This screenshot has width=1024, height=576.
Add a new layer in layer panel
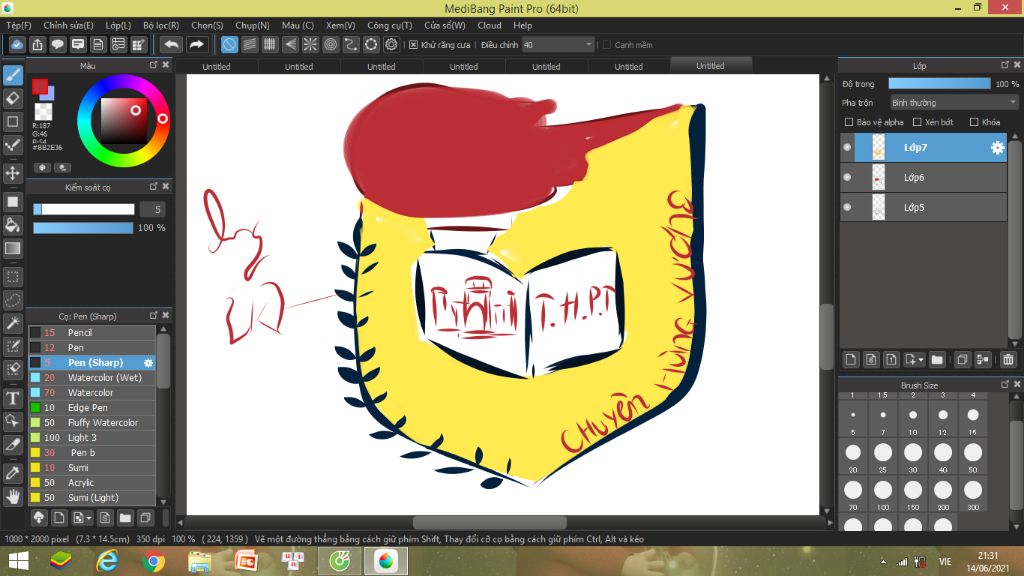pyautogui.click(x=850, y=359)
